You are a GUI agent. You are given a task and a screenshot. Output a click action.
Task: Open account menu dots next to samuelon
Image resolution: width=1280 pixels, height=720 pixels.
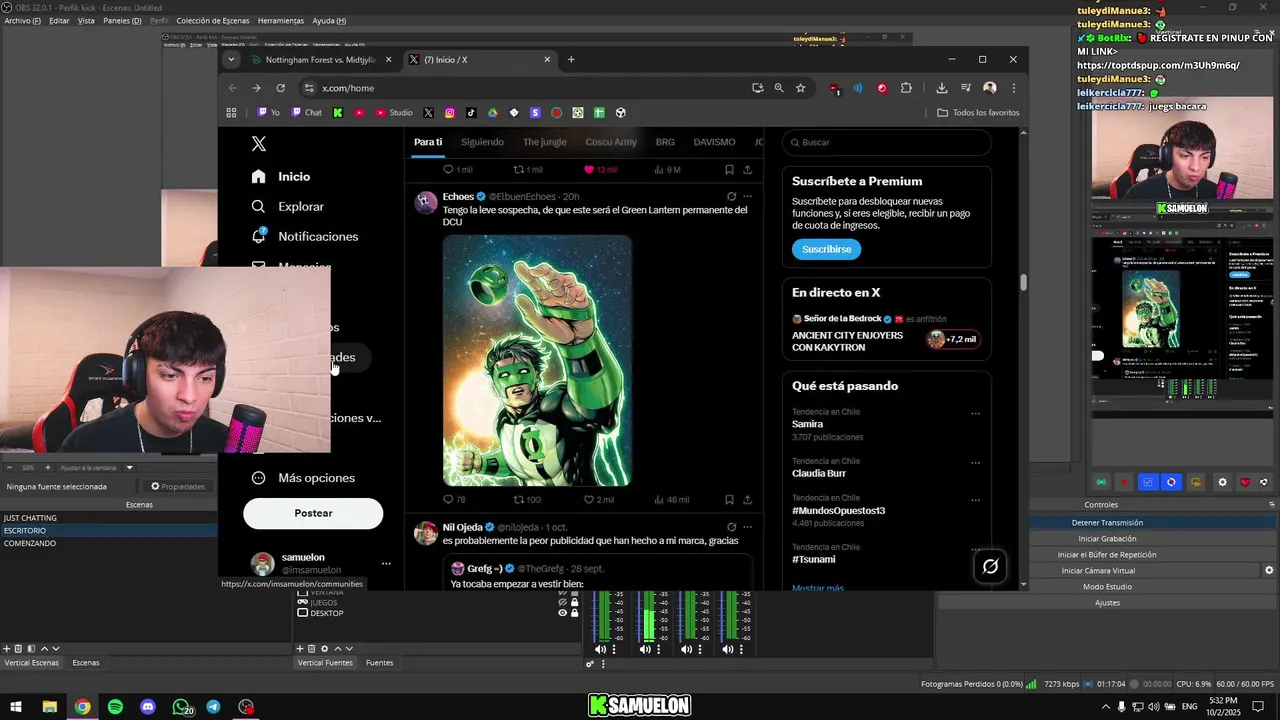386,564
